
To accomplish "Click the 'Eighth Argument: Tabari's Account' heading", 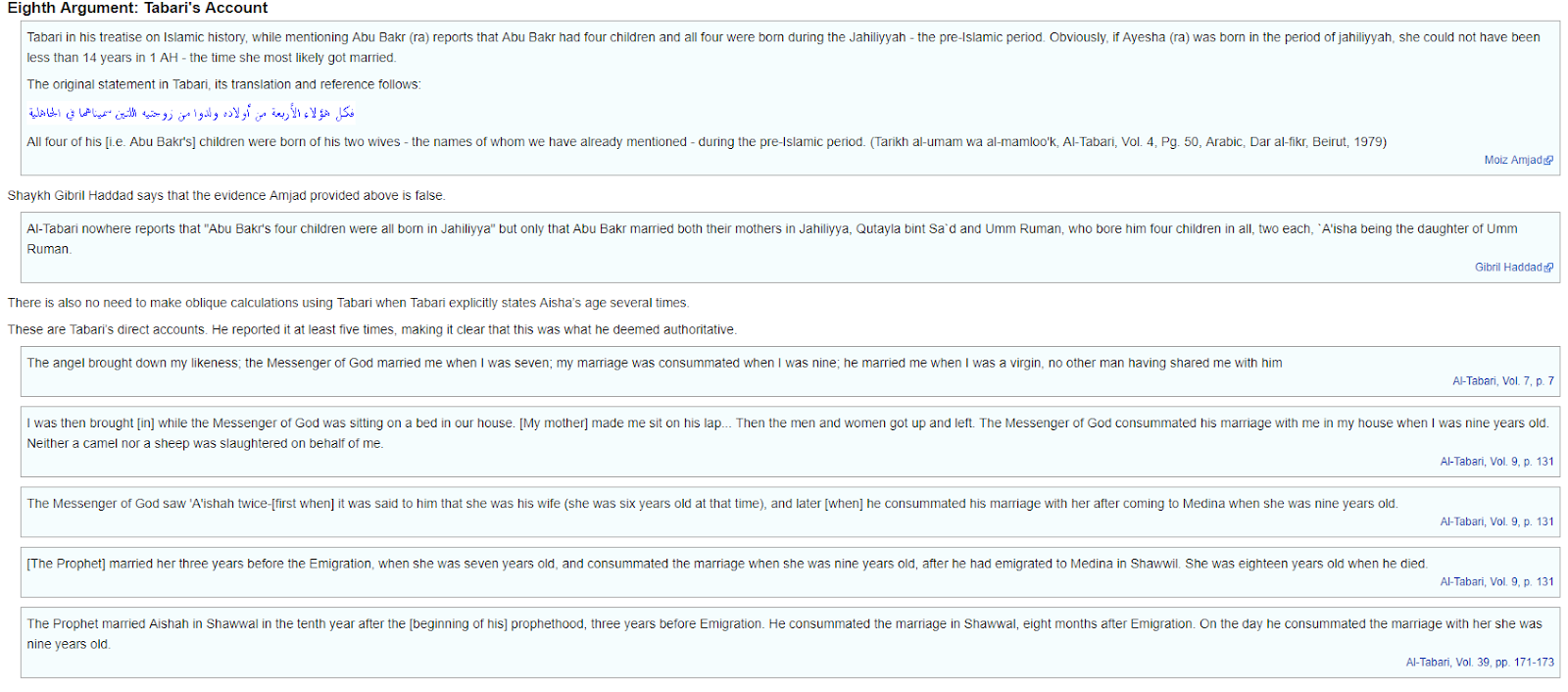I will tap(137, 8).
